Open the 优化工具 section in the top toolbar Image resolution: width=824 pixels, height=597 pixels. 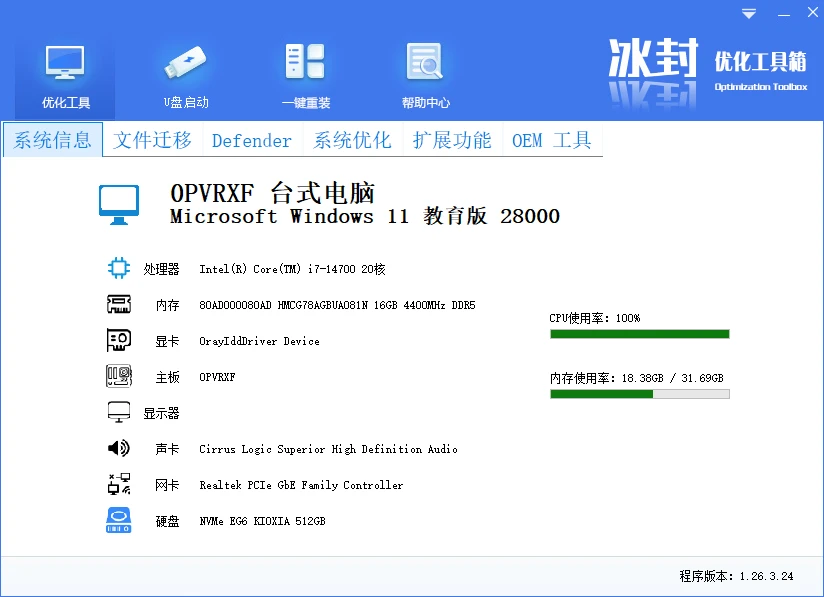[65, 77]
